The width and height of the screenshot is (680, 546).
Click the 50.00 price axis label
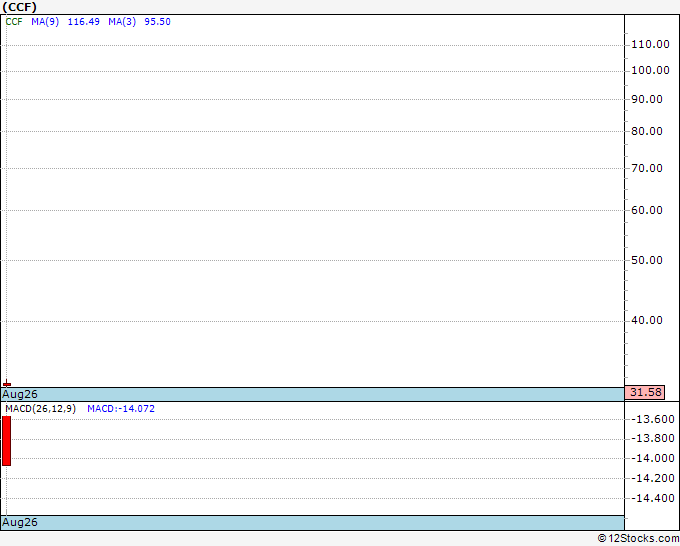point(647,260)
